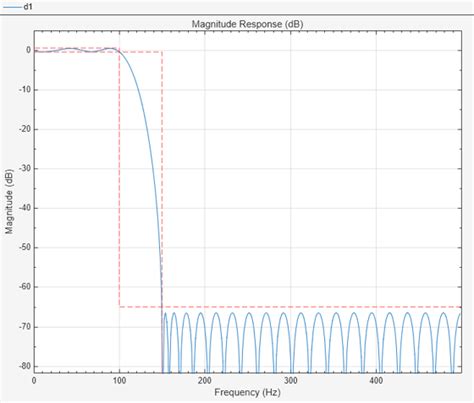
Task: Click the -10 tick label on the magnitude axis
Action: 24,90
